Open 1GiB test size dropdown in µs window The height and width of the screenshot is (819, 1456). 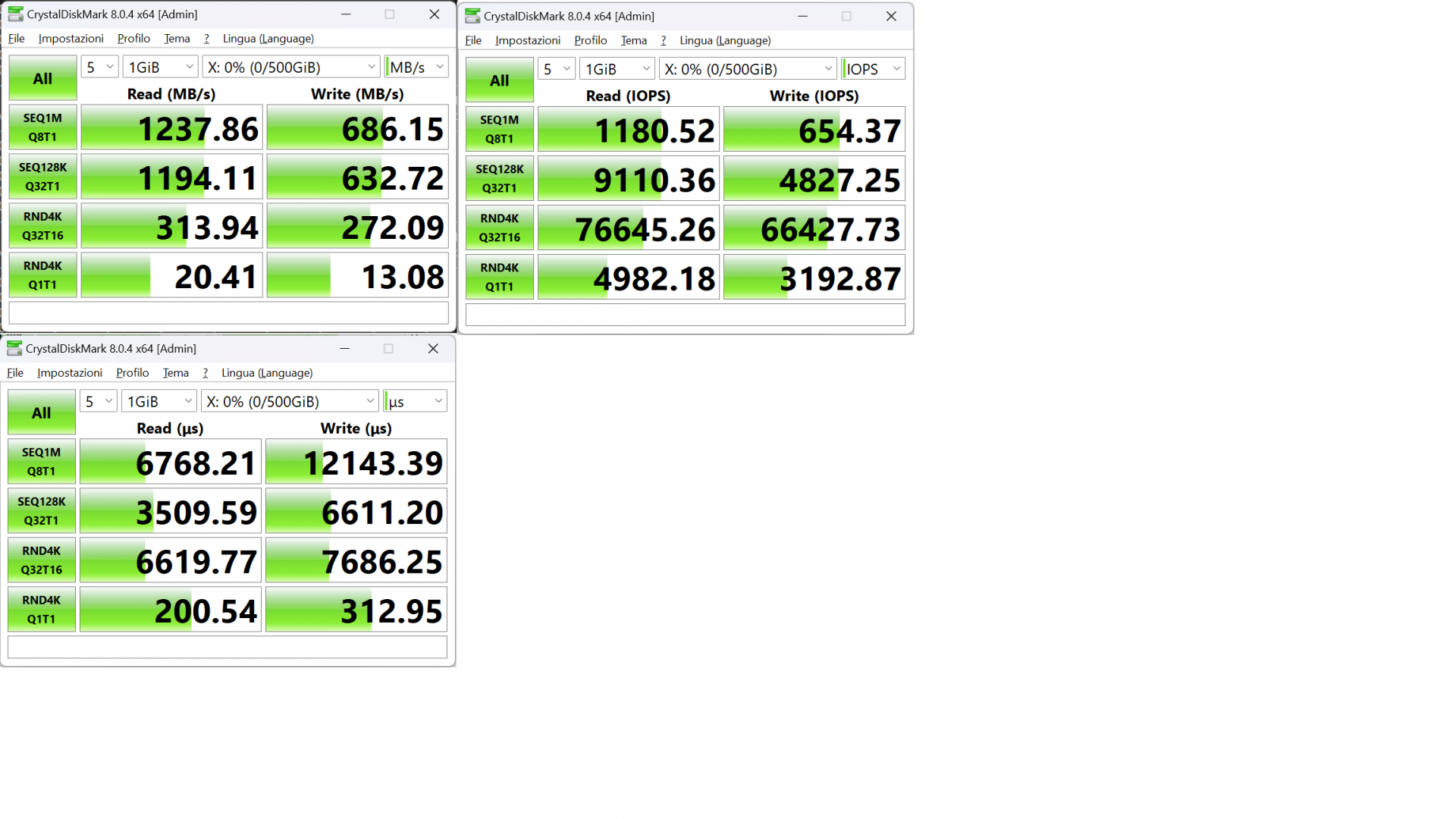point(159,401)
